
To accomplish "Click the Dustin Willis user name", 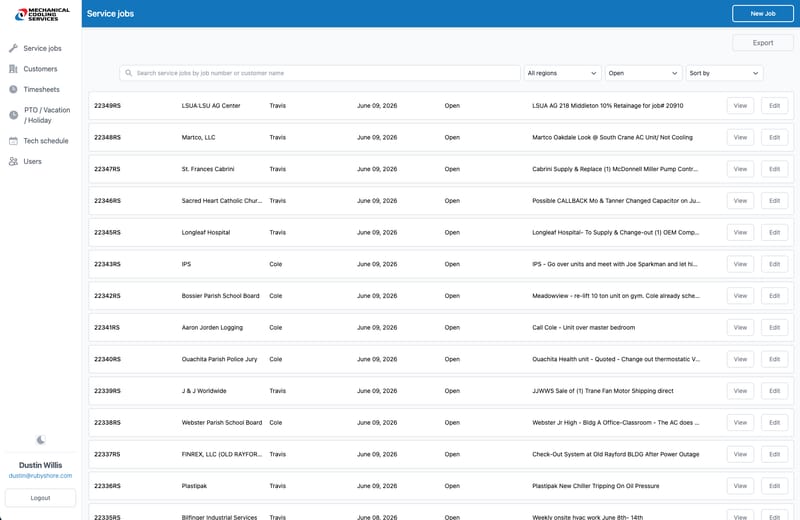I will point(40,465).
